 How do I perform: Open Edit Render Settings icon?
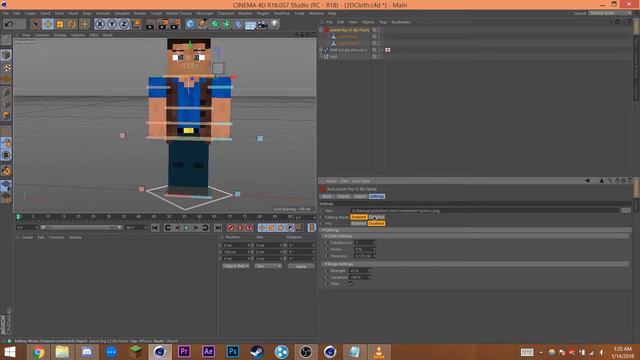point(176,24)
